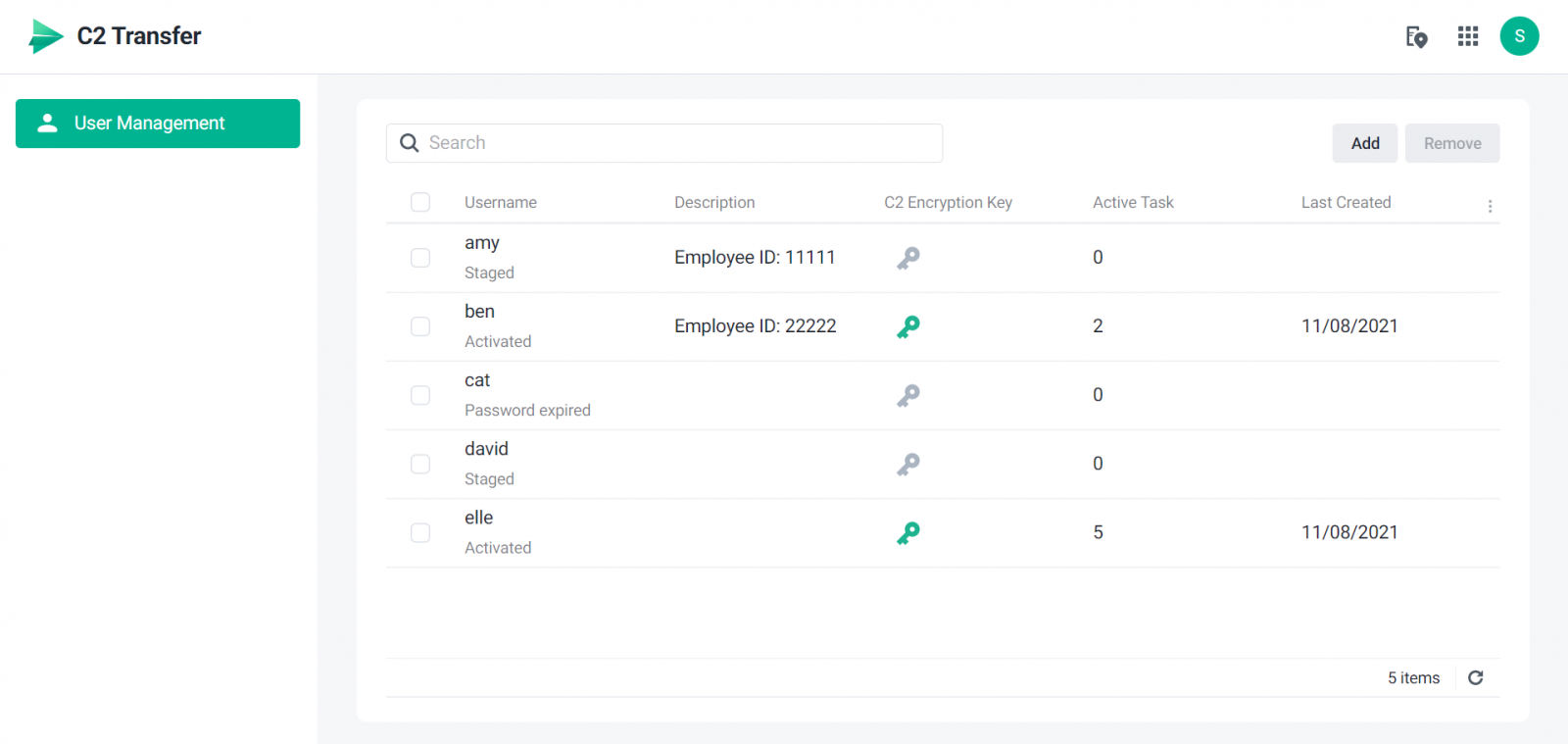
Task: Click the username amy
Action: 482,243
